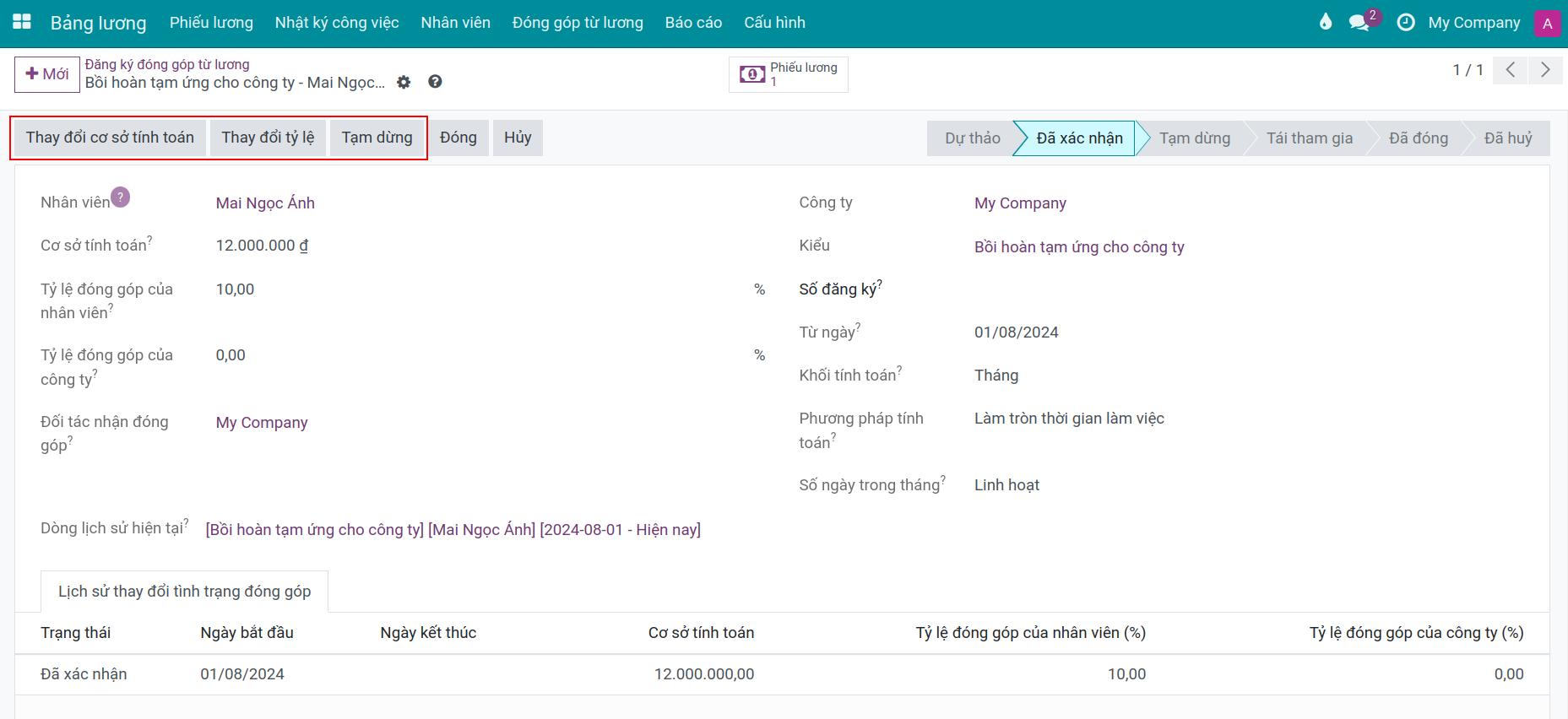Open the Nhật ký công việc menu

click(x=337, y=23)
